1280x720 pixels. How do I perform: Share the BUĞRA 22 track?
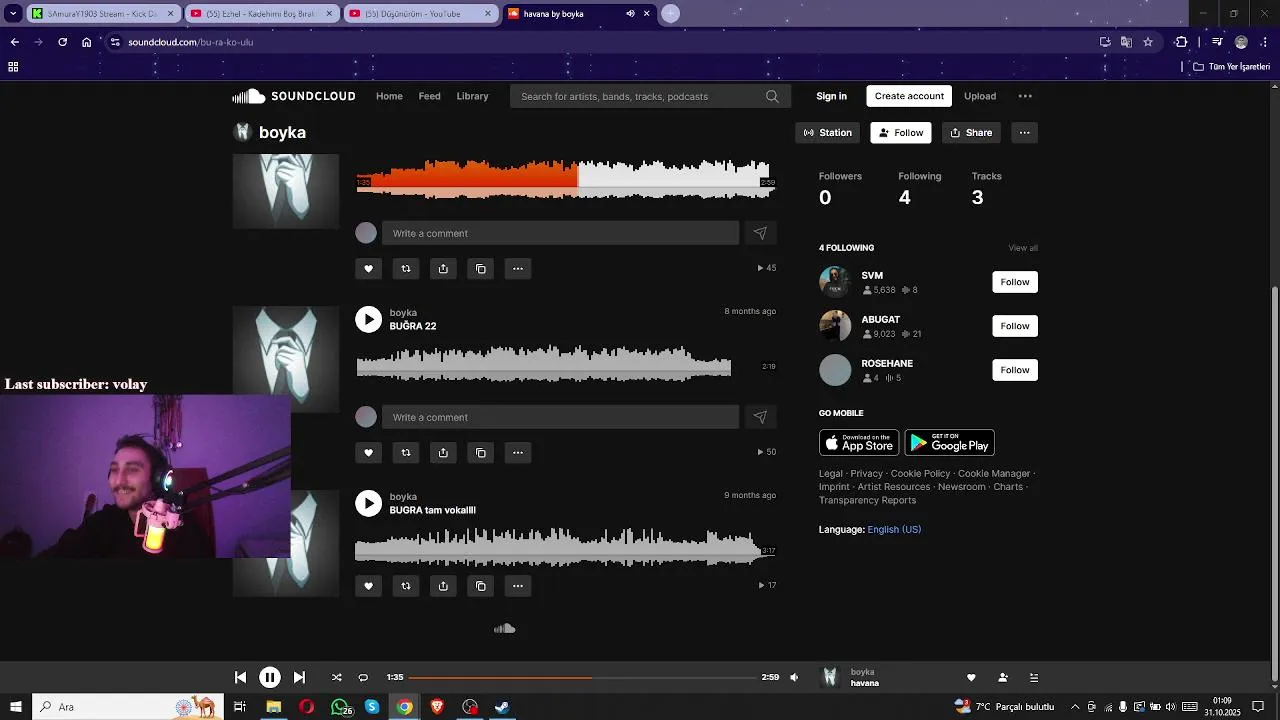click(x=443, y=453)
